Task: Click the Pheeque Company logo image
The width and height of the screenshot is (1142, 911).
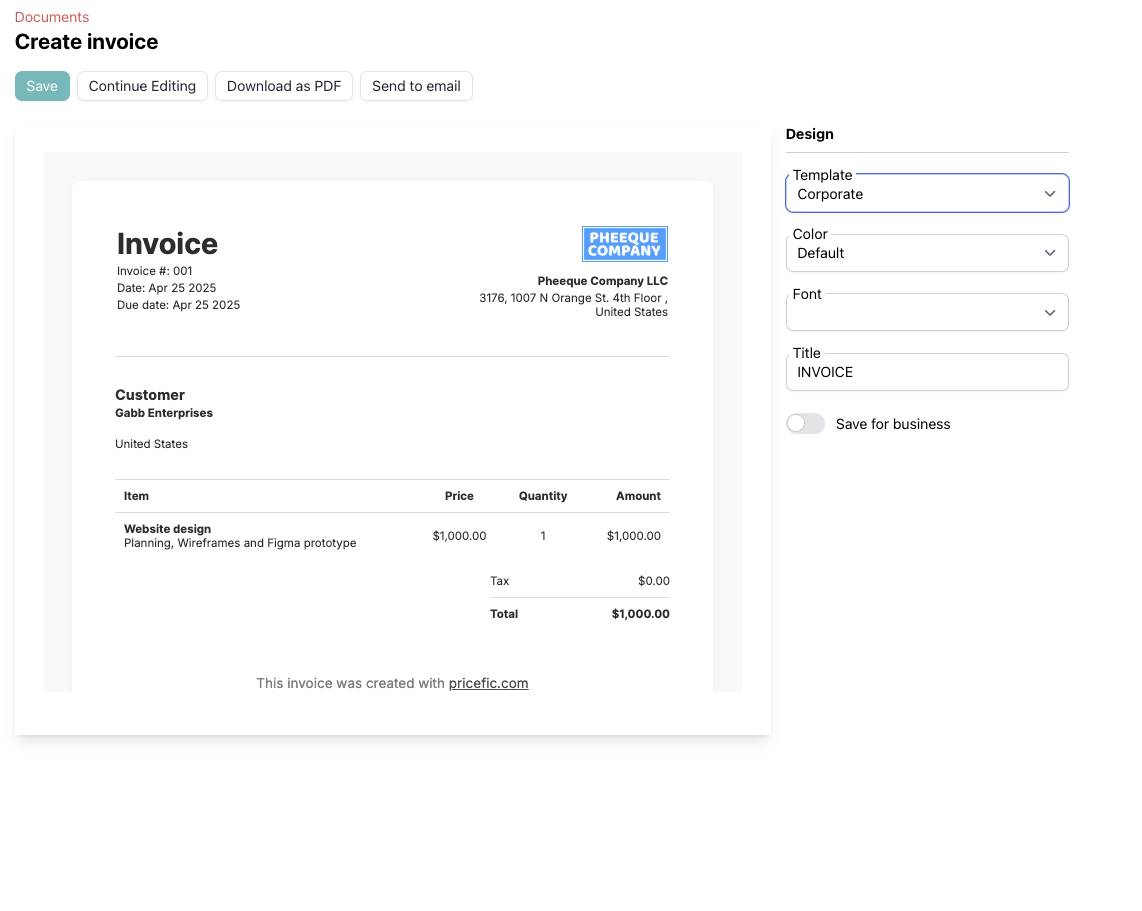Action: click(625, 244)
